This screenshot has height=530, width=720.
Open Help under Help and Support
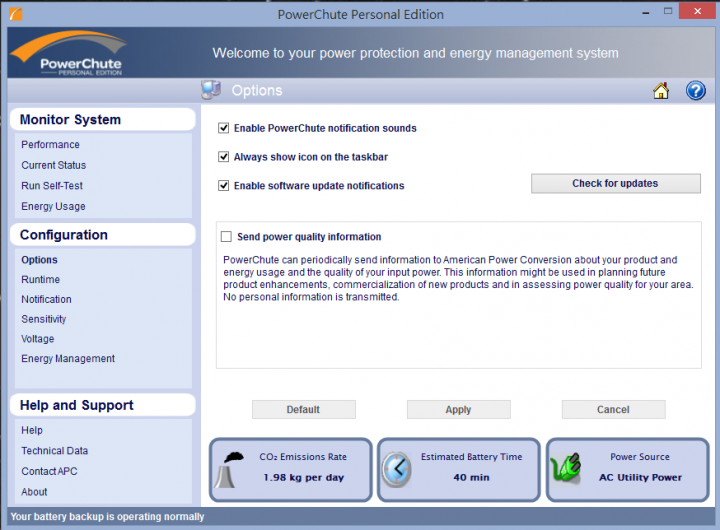point(32,430)
